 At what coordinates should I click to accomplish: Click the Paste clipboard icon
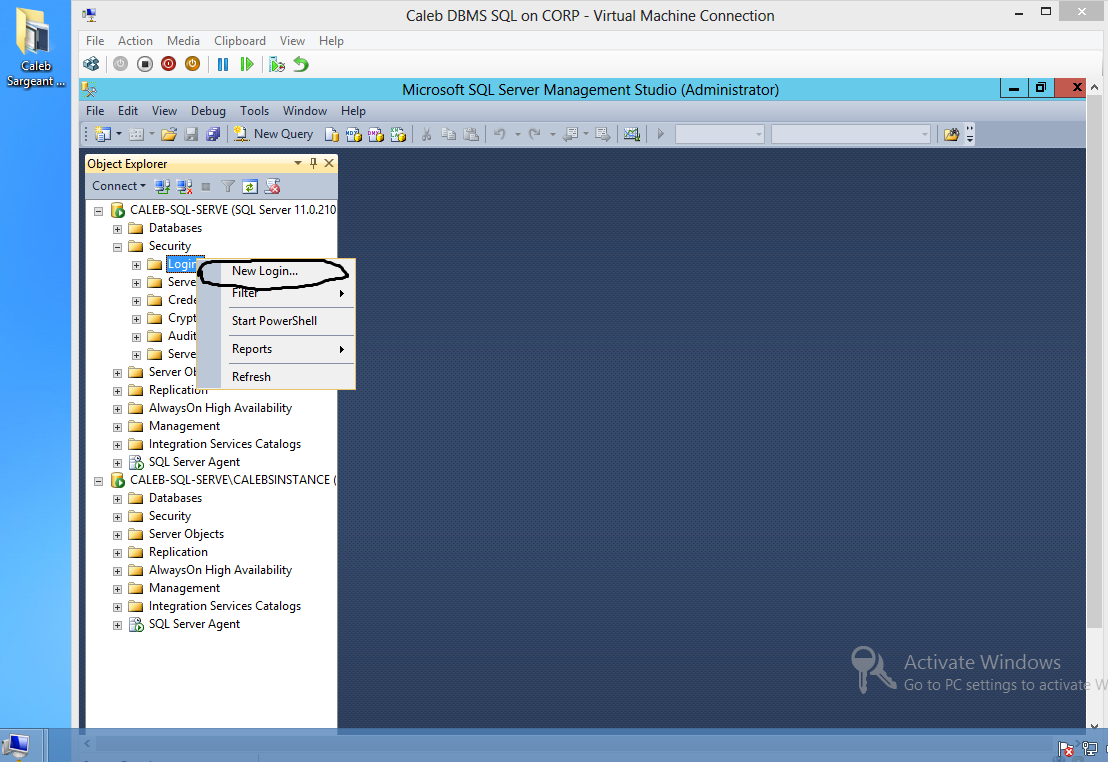[471, 134]
